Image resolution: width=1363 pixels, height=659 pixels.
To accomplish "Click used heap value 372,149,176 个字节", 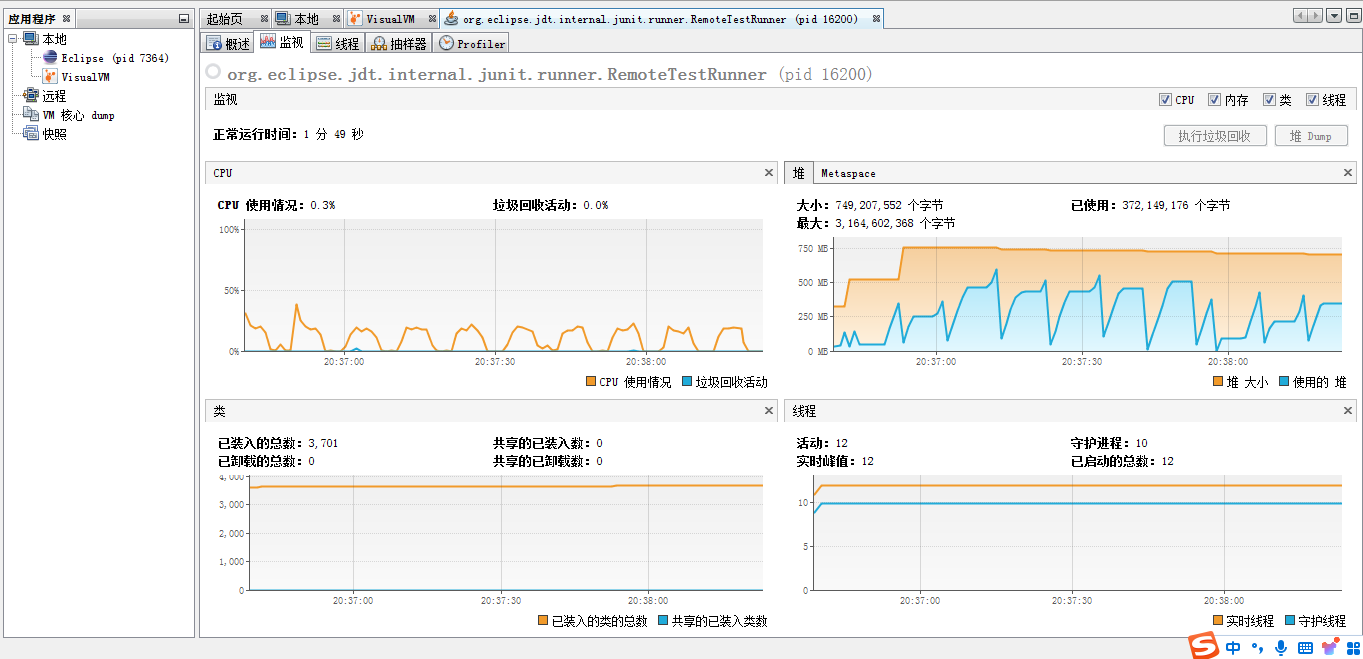I will 1176,205.
